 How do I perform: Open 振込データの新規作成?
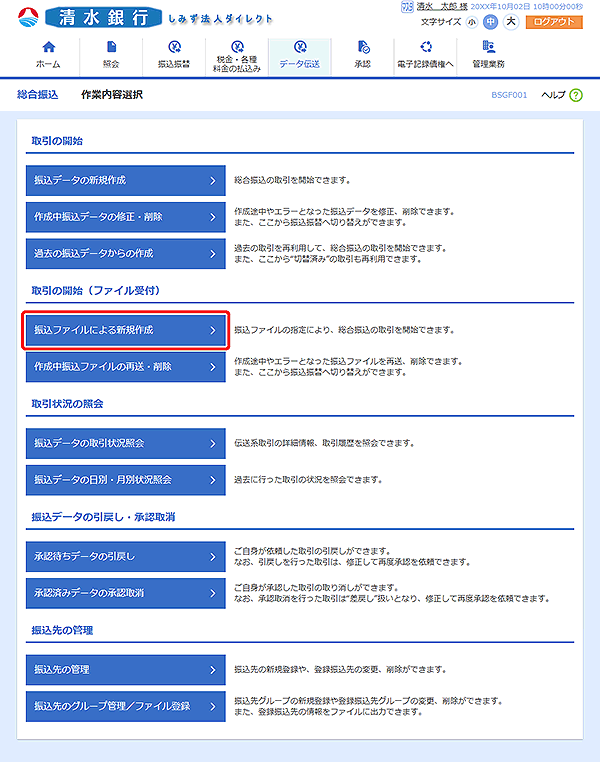125,181
